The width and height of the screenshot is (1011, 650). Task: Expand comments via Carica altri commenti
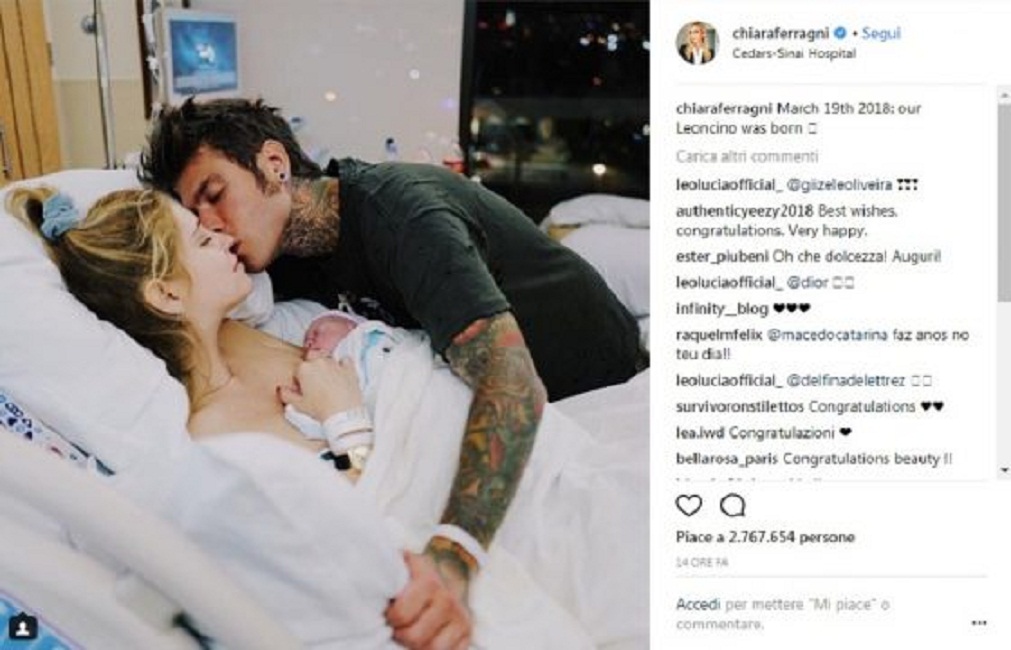coord(747,156)
